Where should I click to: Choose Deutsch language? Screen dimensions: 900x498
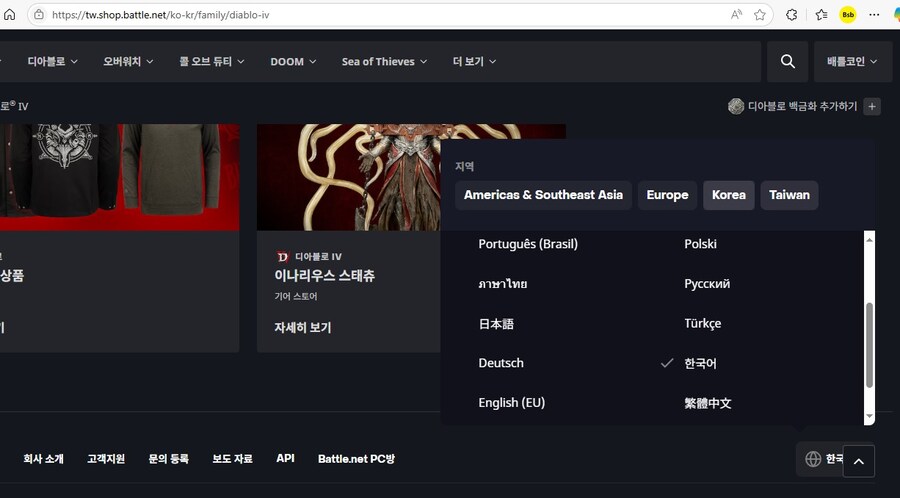point(501,363)
